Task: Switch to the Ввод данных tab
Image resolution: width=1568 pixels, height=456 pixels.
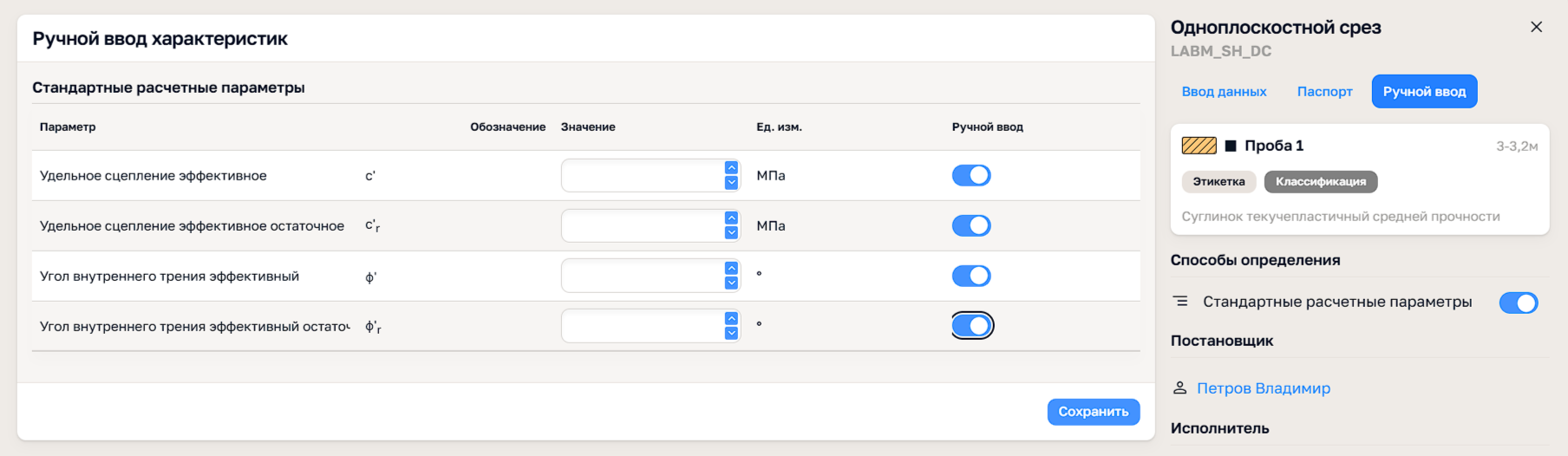Action: (x=1224, y=92)
